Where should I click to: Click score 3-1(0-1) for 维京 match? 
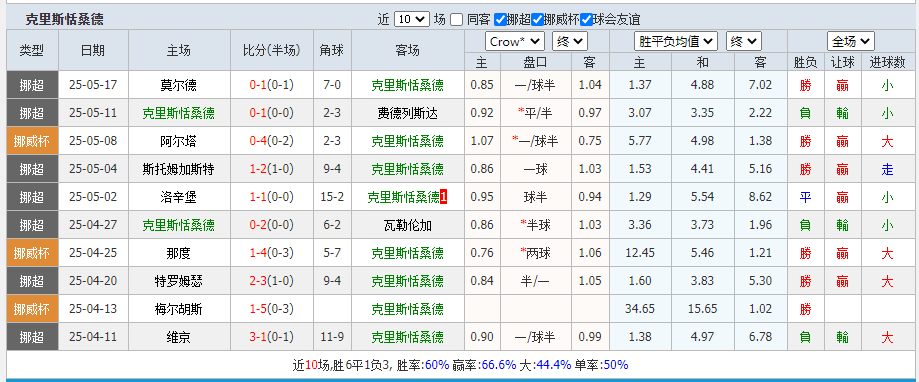pyautogui.click(x=271, y=337)
